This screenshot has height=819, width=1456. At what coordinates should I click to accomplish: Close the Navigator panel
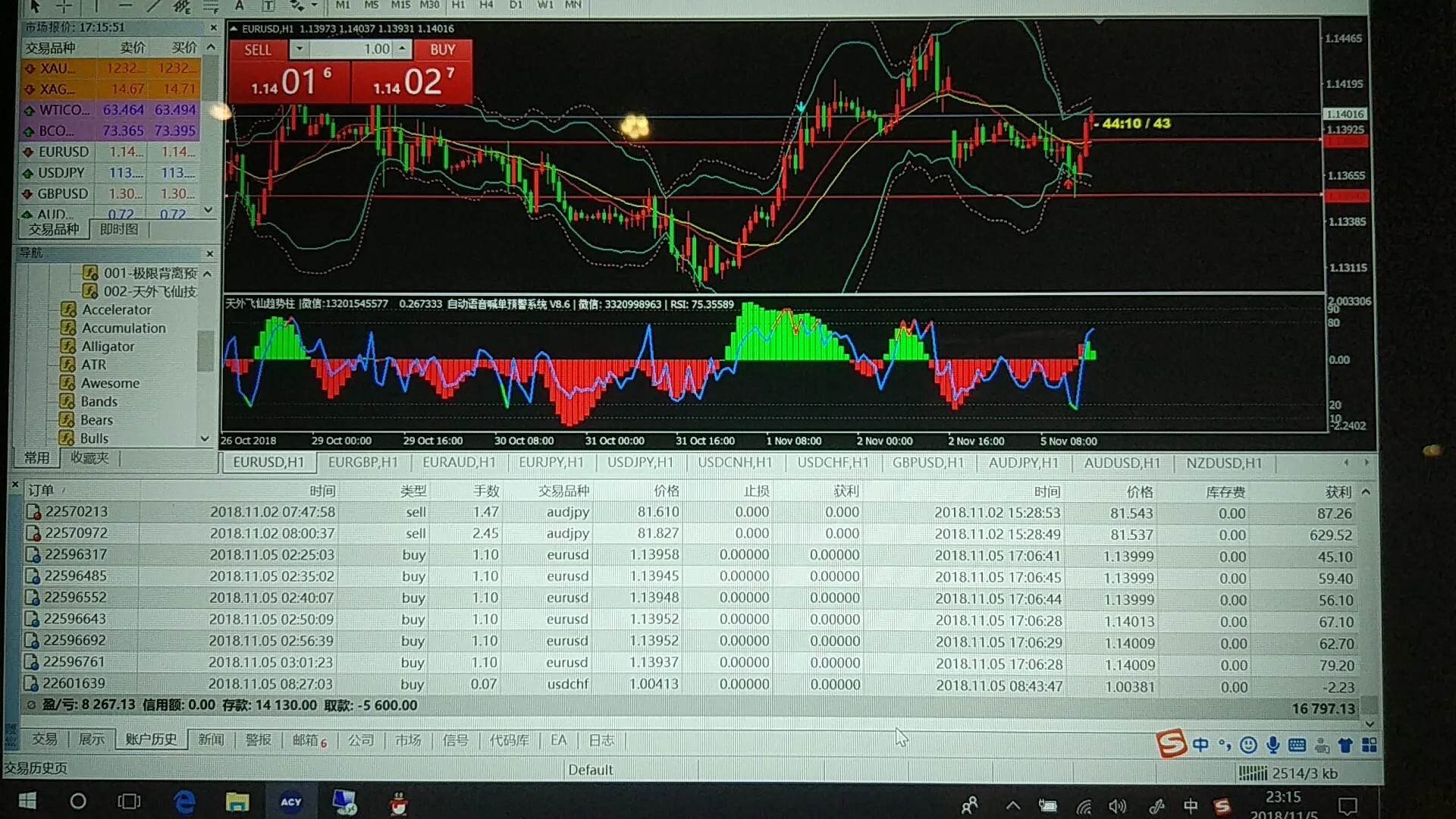[x=210, y=253]
